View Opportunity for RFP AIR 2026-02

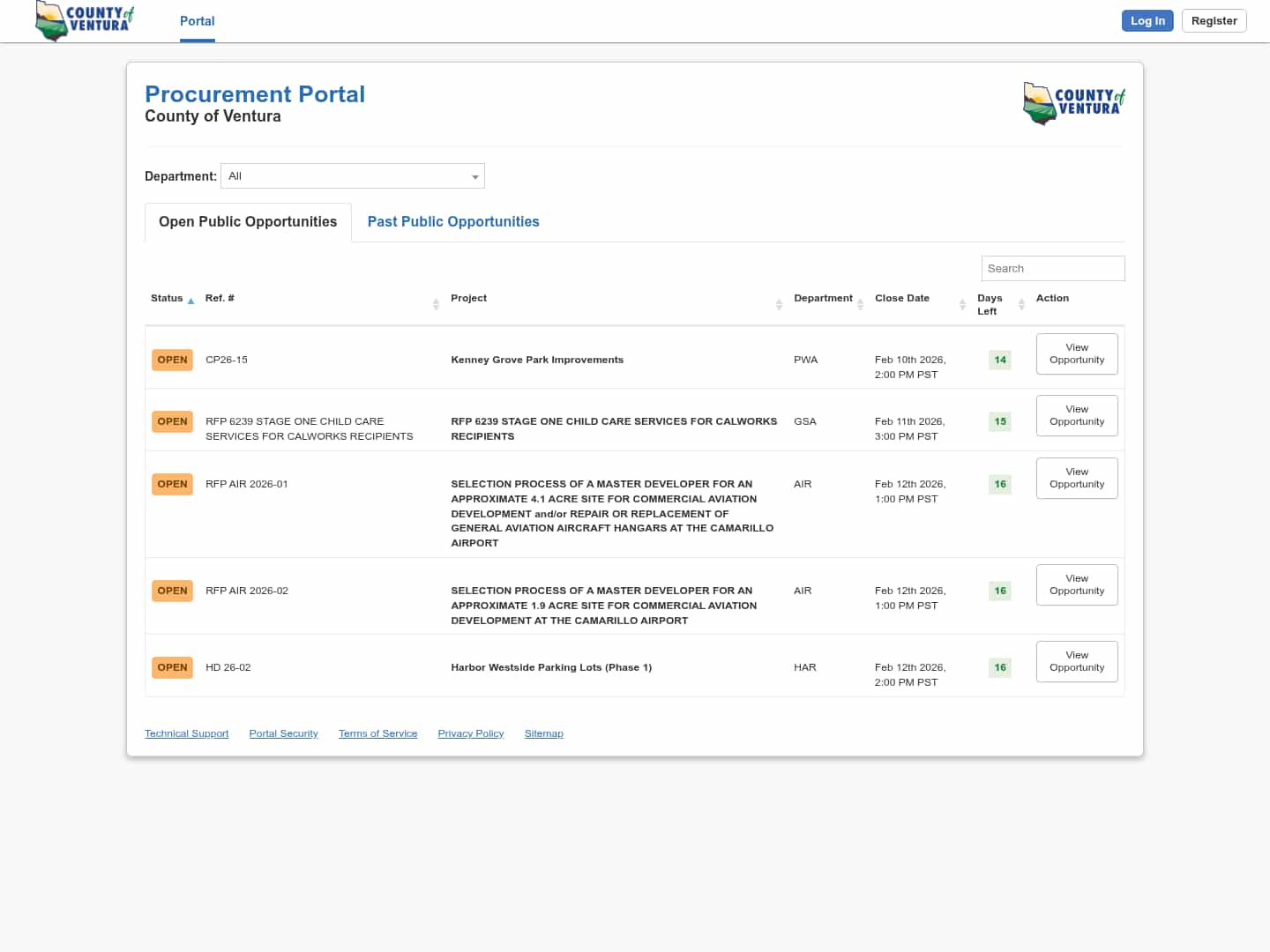(1076, 585)
